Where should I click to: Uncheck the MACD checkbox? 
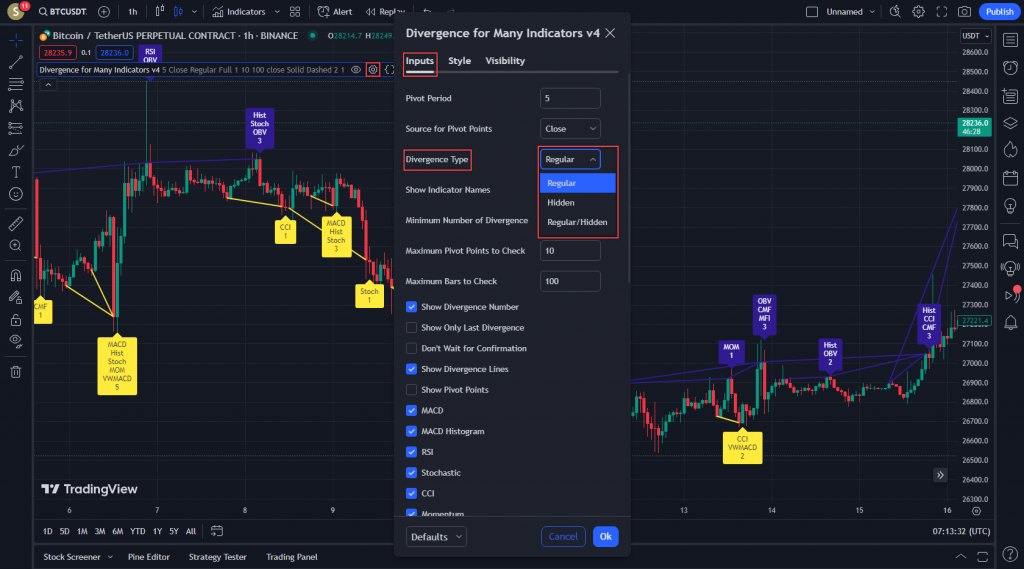point(411,410)
